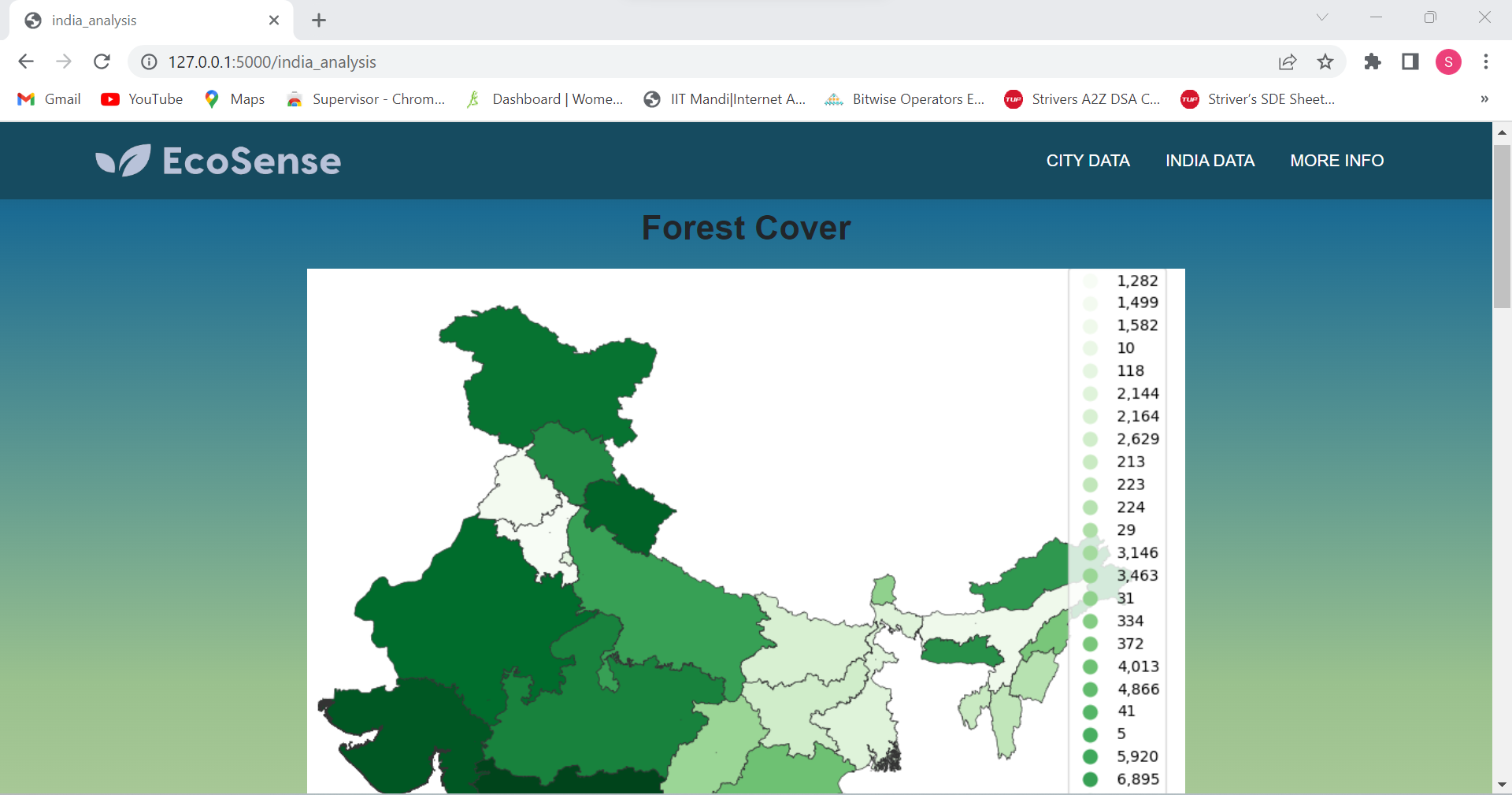Bookmark the page with the star icon
Image resolution: width=1512 pixels, height=795 pixels.
[x=1326, y=61]
